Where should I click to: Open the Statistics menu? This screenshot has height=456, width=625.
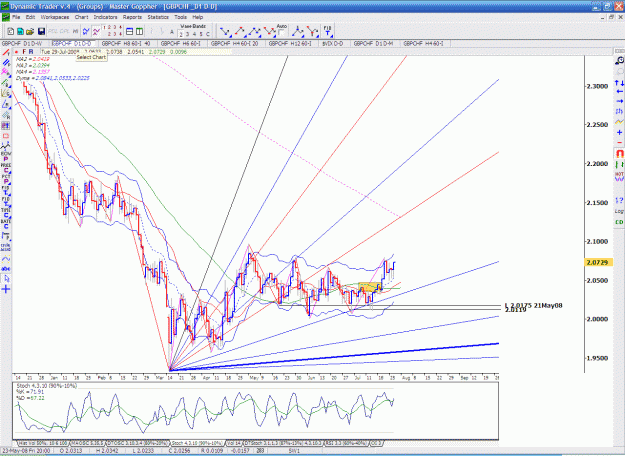point(158,17)
